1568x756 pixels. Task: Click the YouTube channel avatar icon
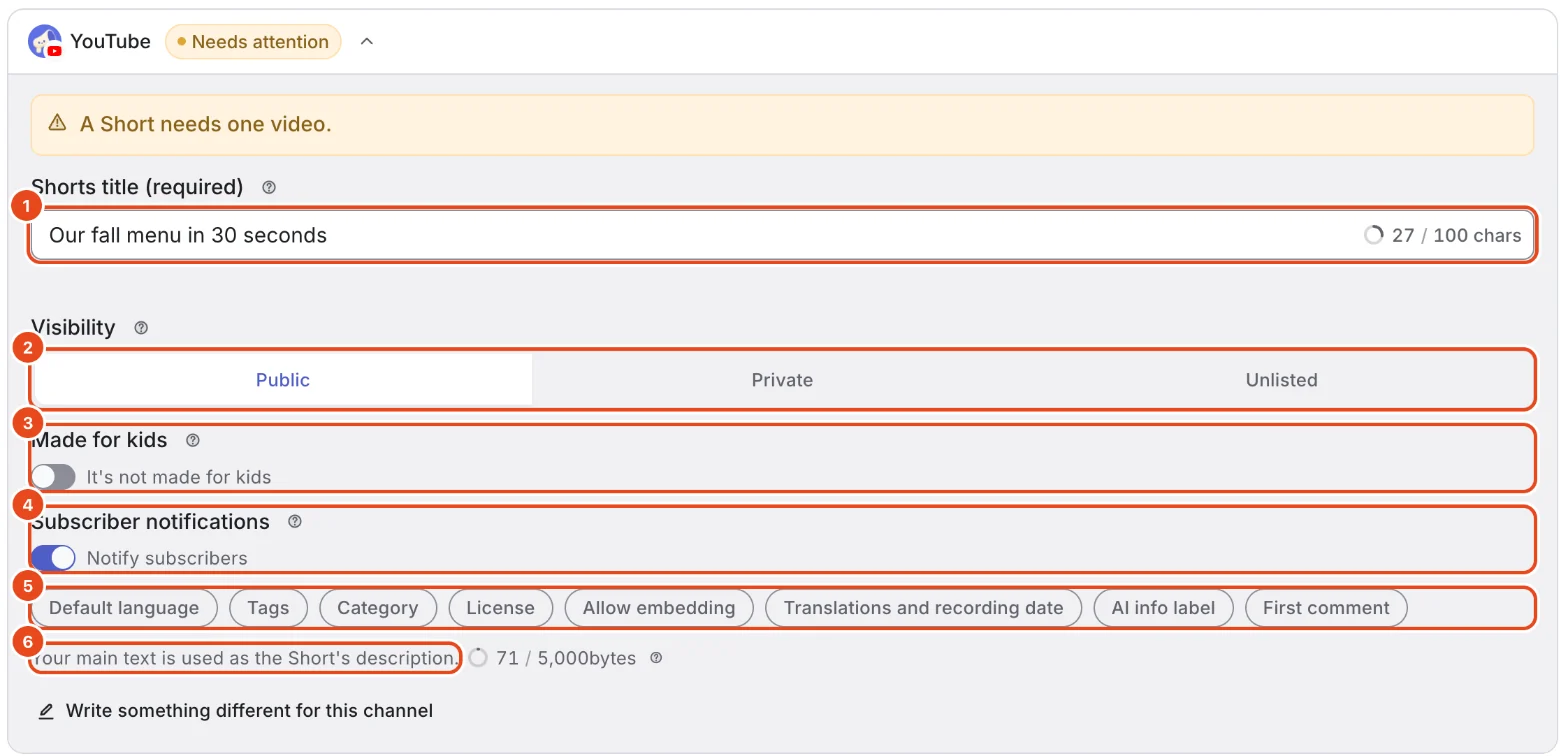coord(45,42)
